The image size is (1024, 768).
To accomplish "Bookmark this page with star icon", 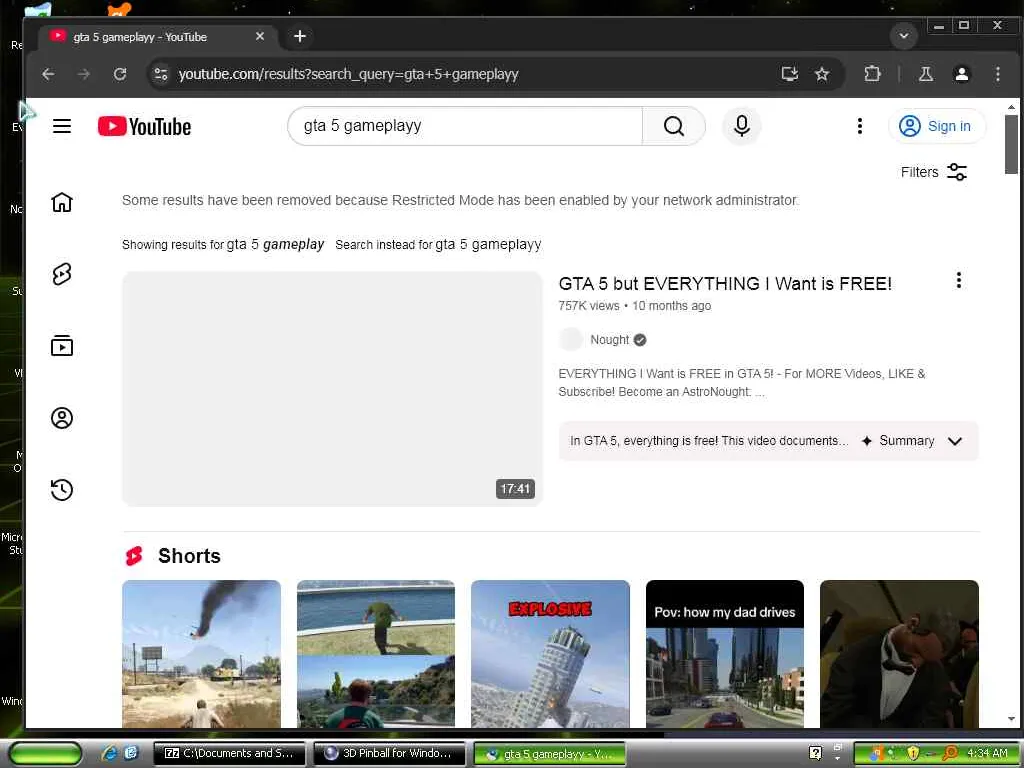I will pyautogui.click(x=822, y=74).
